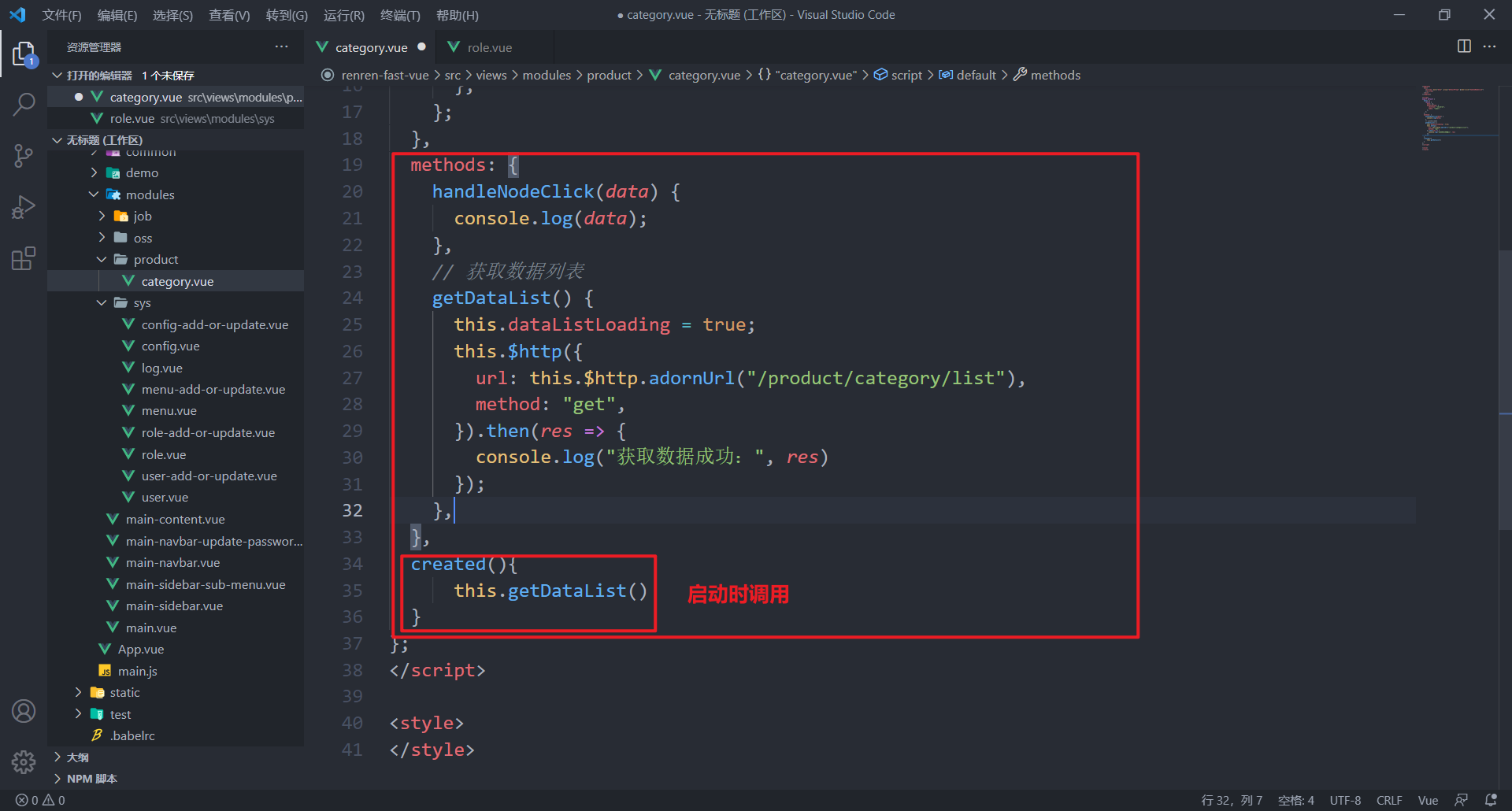Click the VS Code logo icon

click(x=17, y=15)
